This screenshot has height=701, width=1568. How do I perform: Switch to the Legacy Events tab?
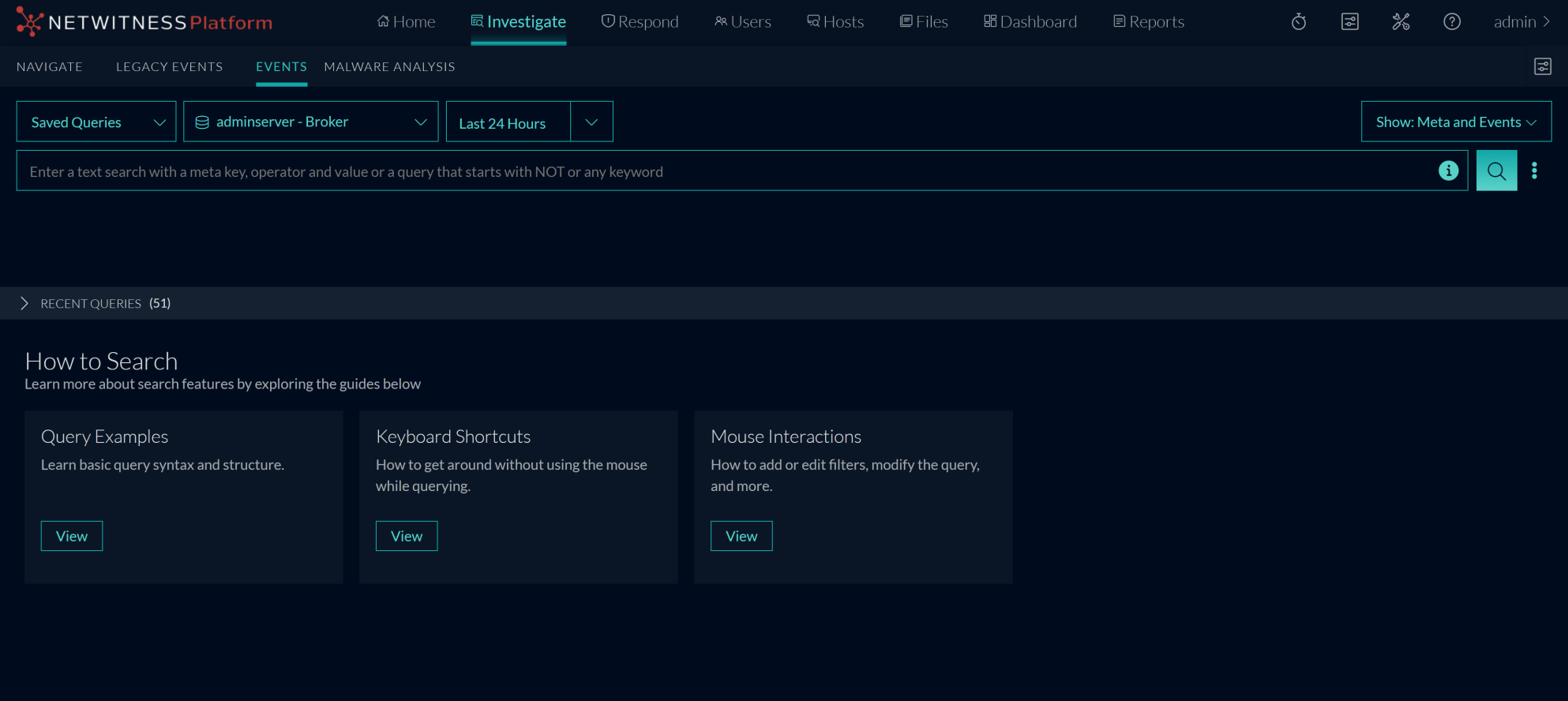(x=169, y=67)
